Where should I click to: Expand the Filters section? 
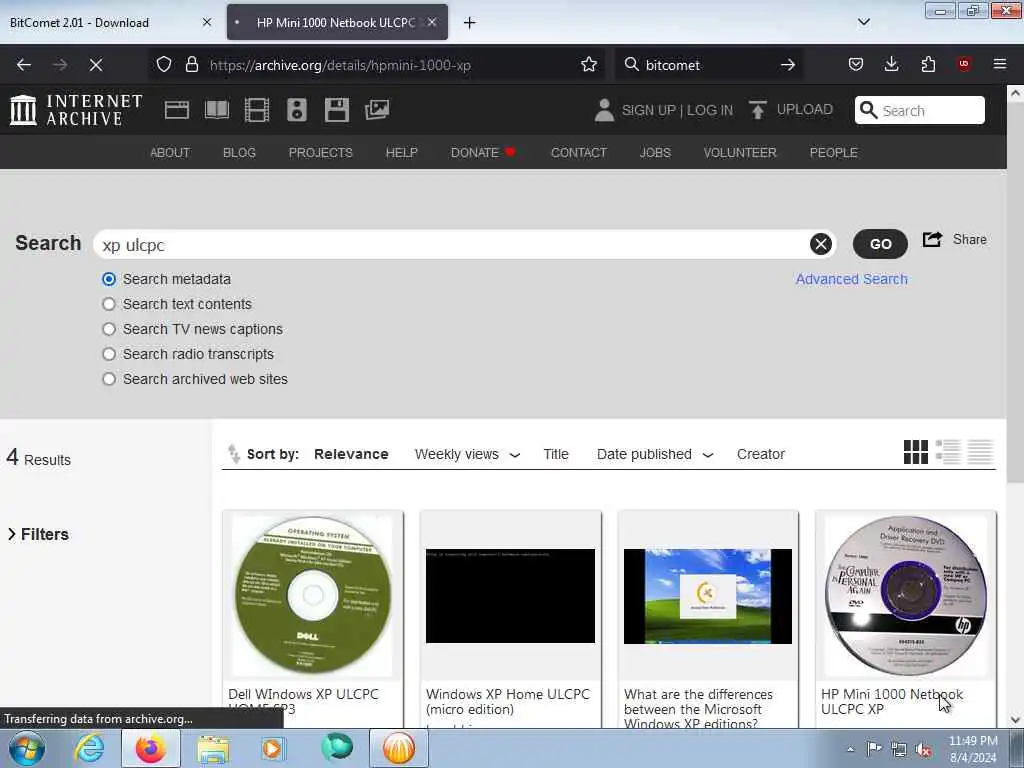[38, 534]
